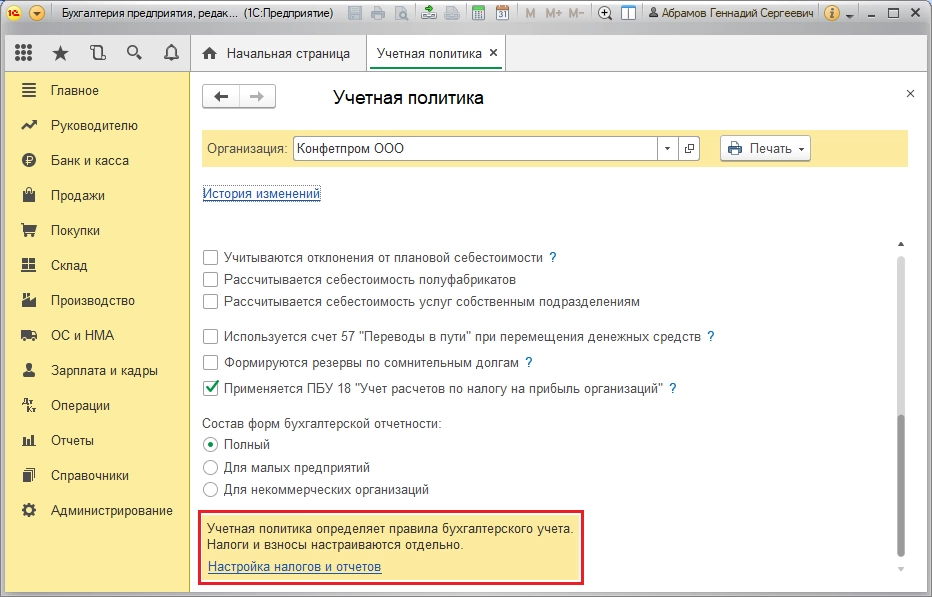Viewport: 932px width, 597px height.
Task: Open the sections menu grid icon
Action: tap(24, 53)
